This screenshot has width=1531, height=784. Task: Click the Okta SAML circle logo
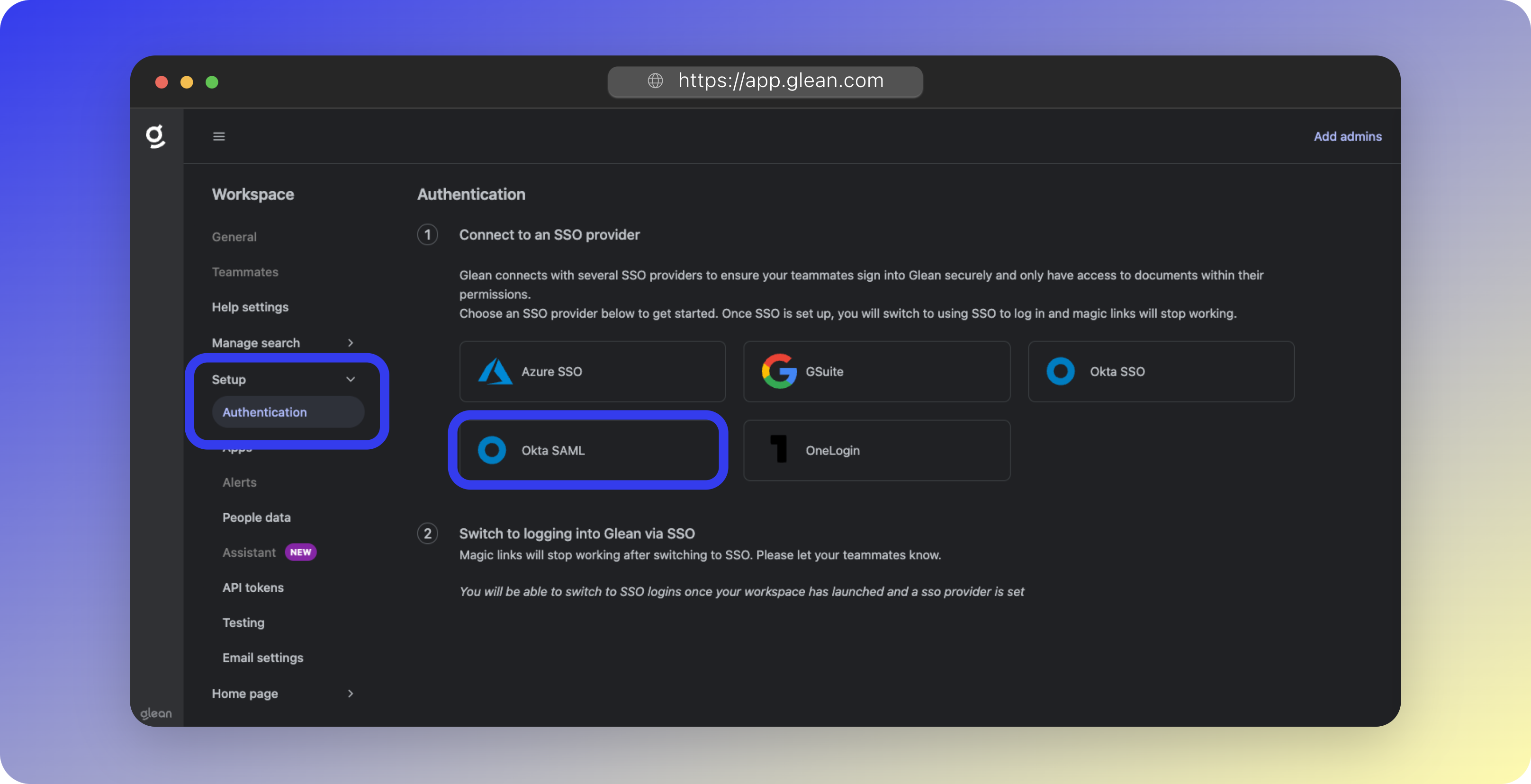click(x=492, y=450)
